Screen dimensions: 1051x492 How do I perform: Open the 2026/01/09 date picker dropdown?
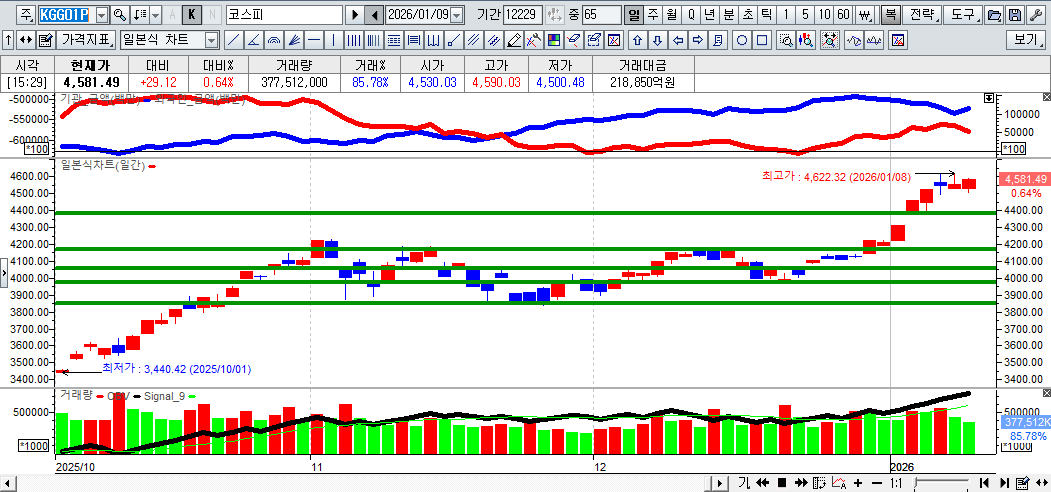point(457,15)
